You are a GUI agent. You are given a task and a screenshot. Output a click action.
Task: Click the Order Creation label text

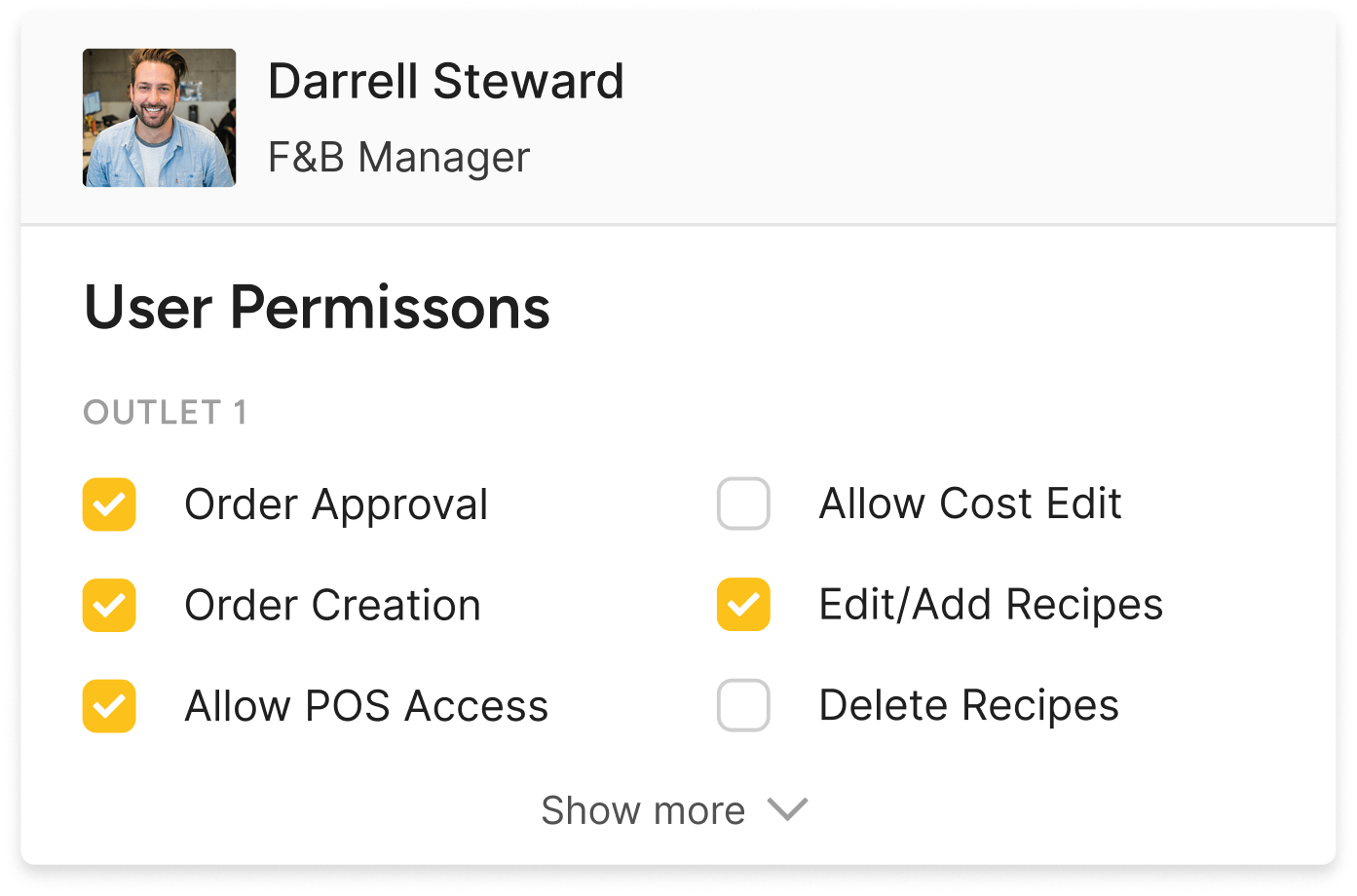point(332,605)
